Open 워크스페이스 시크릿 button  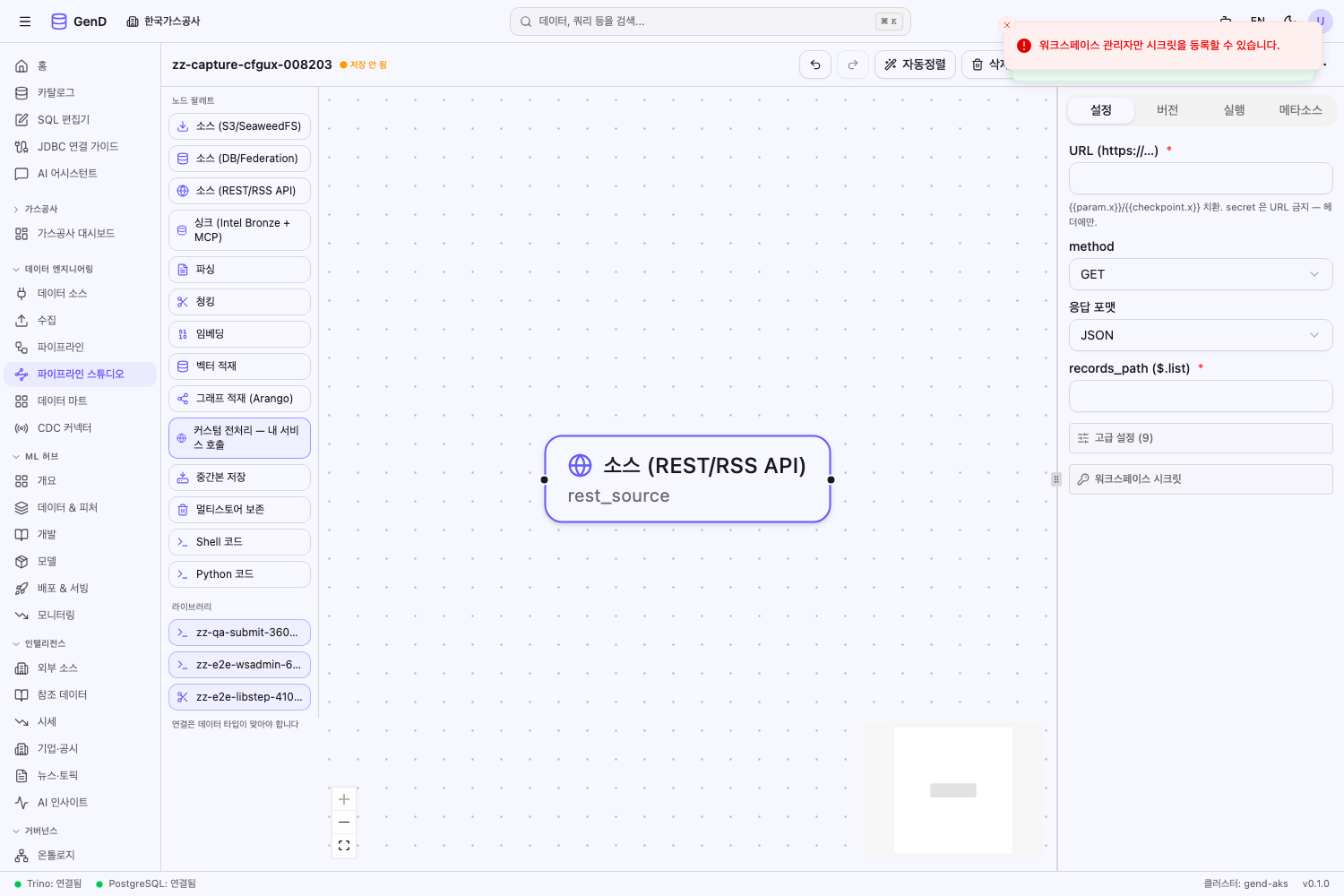click(1201, 479)
